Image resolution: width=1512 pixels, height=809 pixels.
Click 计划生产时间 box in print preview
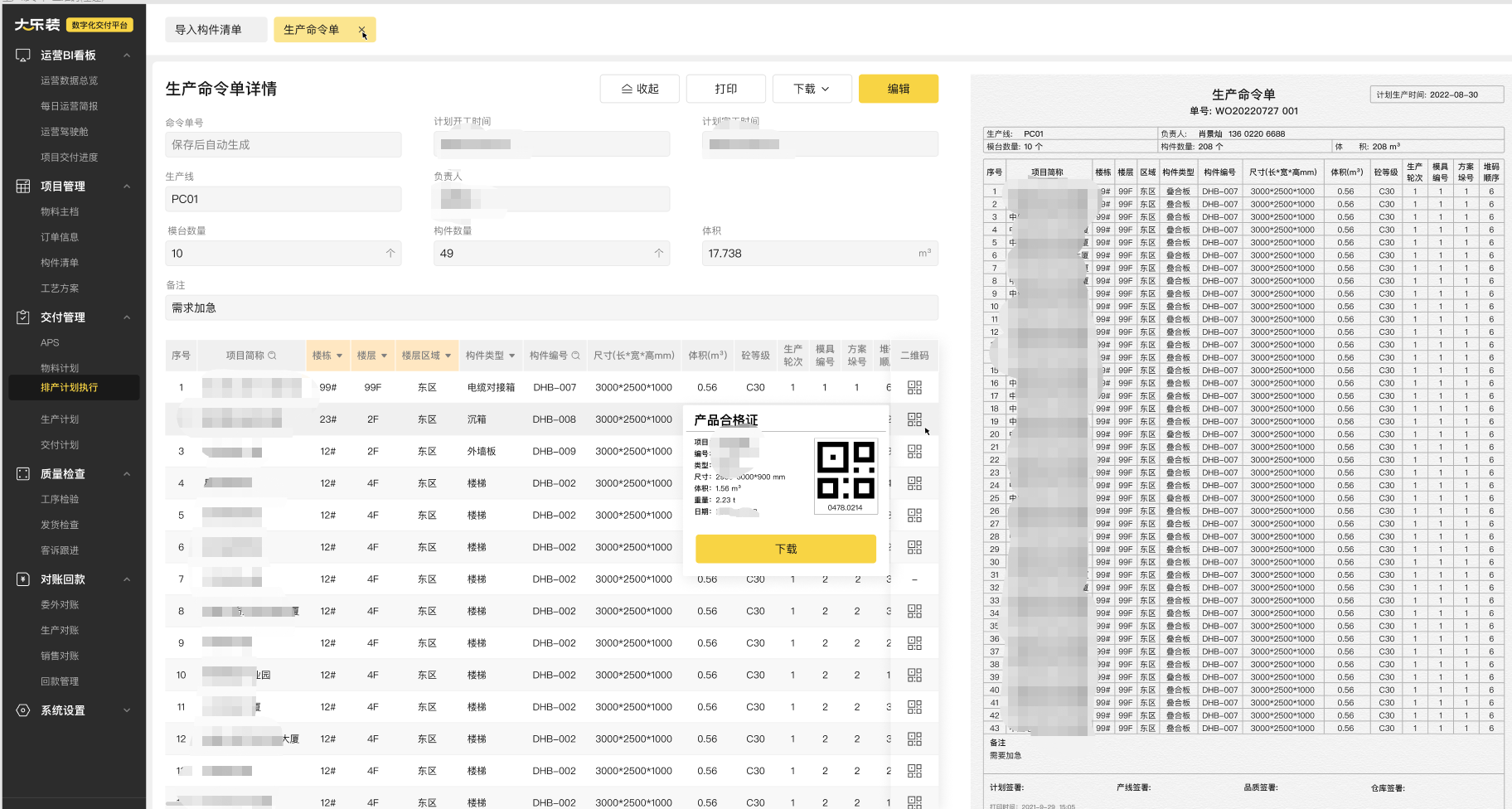point(1437,94)
